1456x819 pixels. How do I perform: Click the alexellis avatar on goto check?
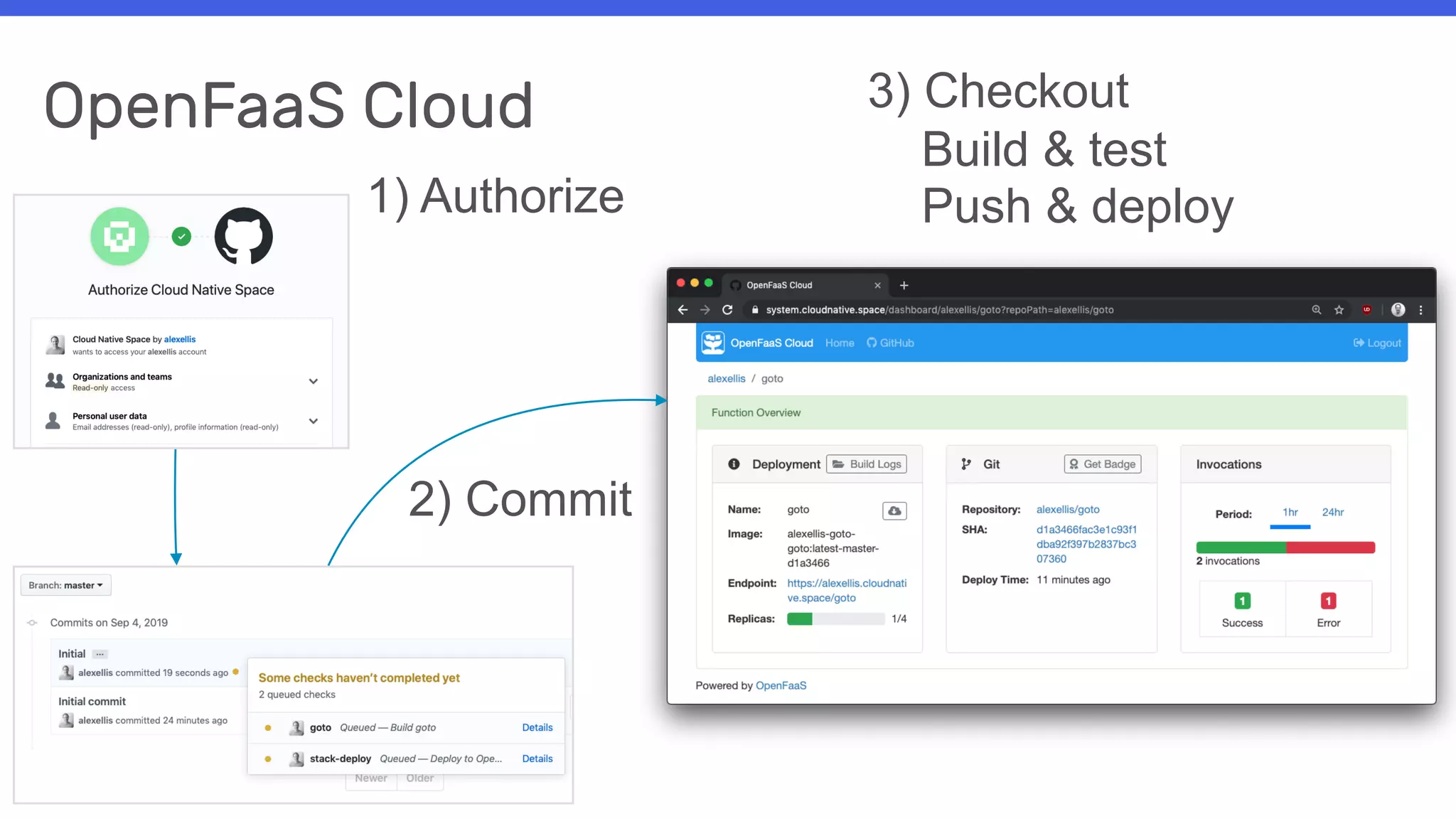click(x=296, y=727)
